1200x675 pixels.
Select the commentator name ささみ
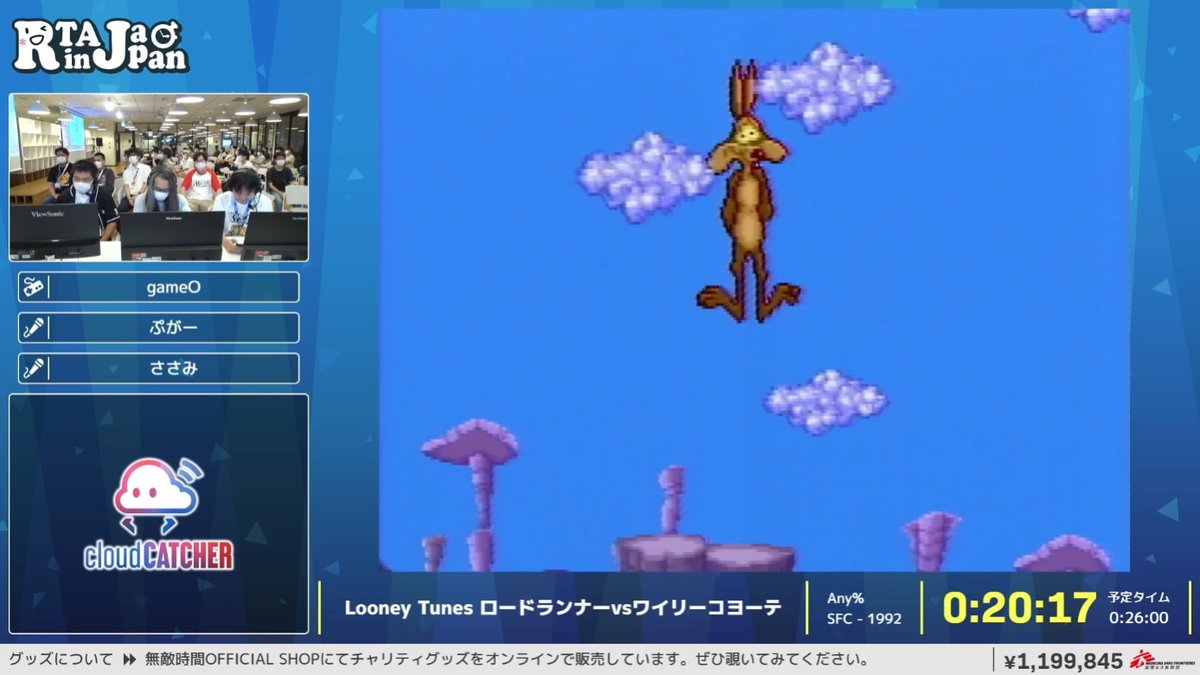tap(174, 368)
